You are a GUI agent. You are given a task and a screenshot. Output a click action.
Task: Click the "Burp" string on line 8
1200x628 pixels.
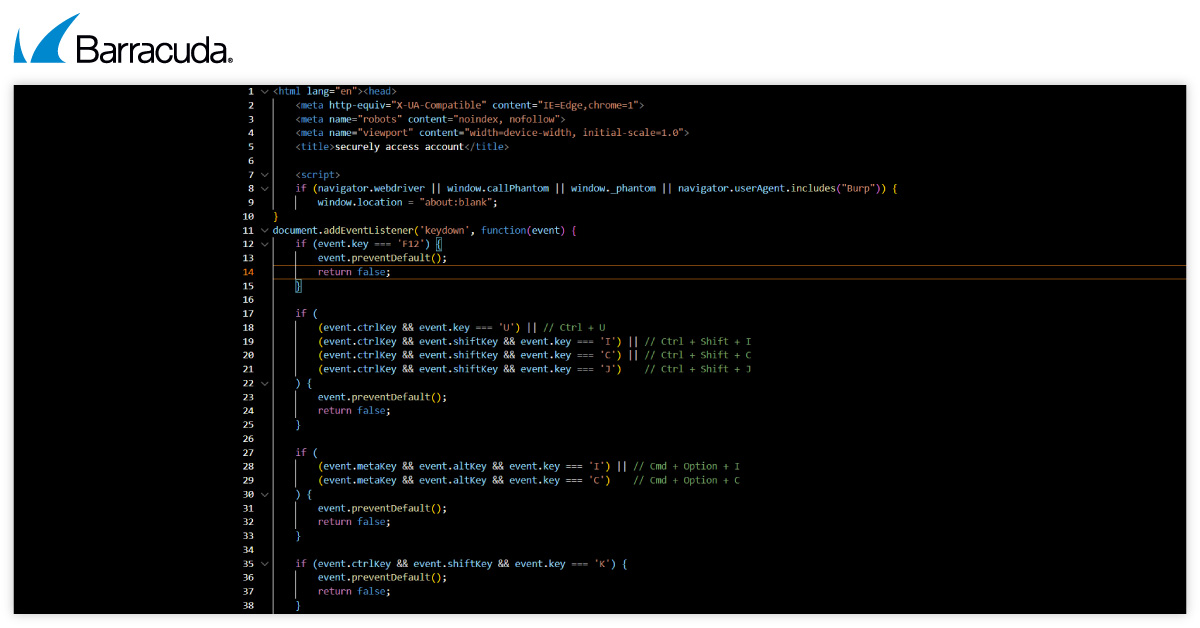857,188
